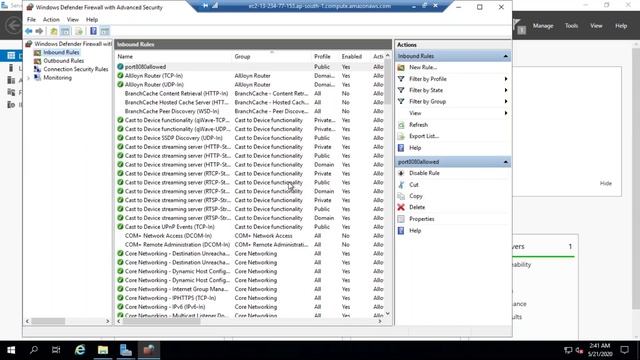Click the rules list scroll-right arrow
Viewport: 640px width, 360px height.
pyautogui.click(x=380, y=321)
